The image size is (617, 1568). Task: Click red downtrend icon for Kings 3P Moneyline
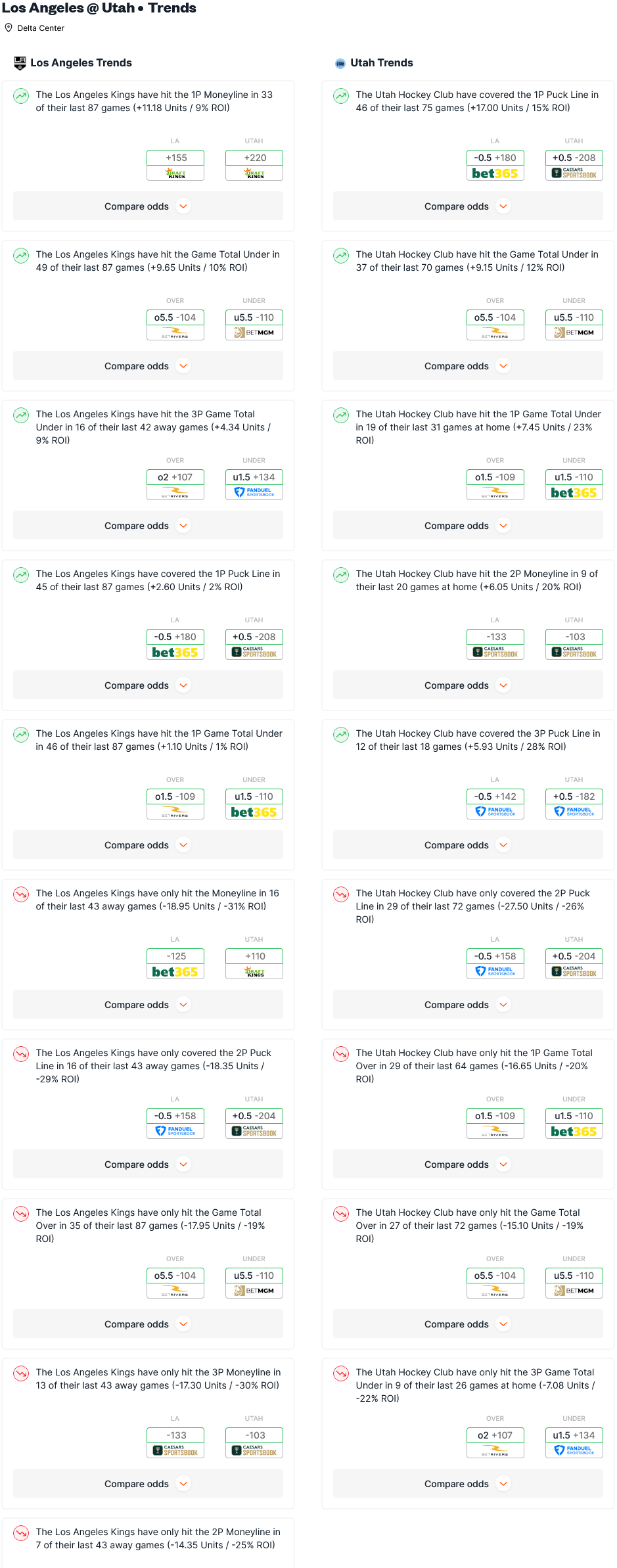pos(22,1373)
